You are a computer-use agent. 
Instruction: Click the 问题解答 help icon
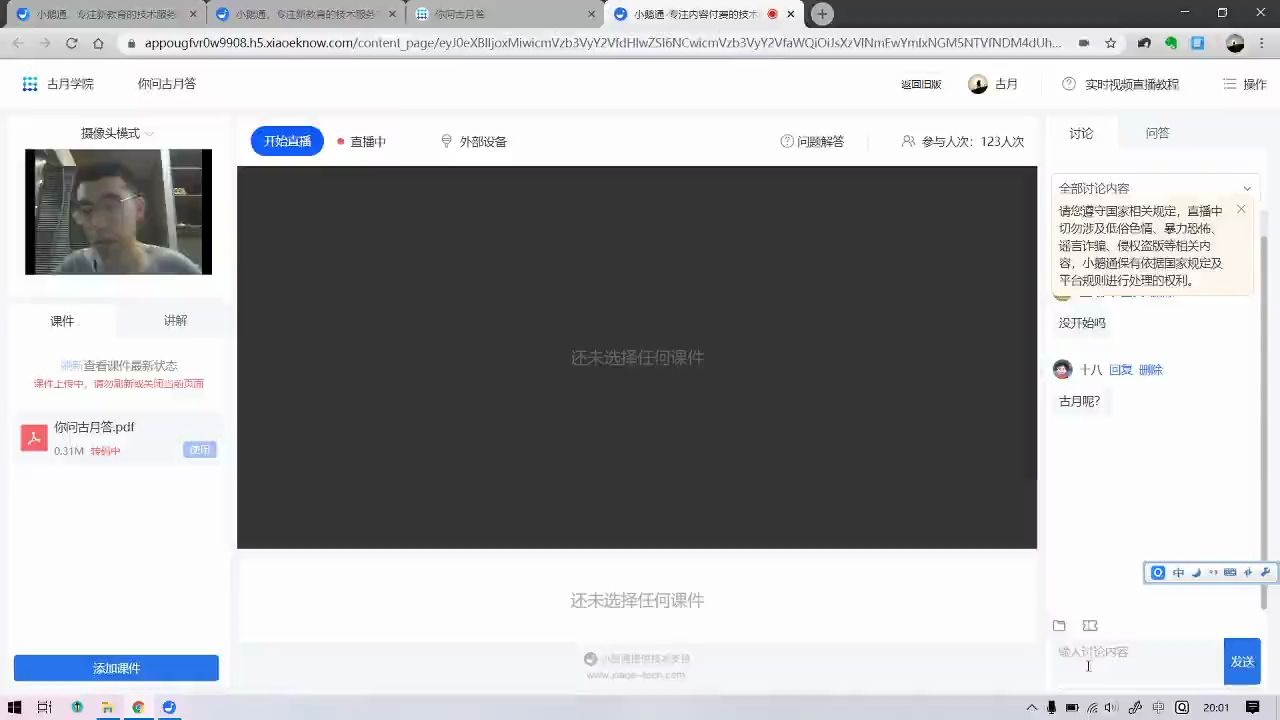787,141
